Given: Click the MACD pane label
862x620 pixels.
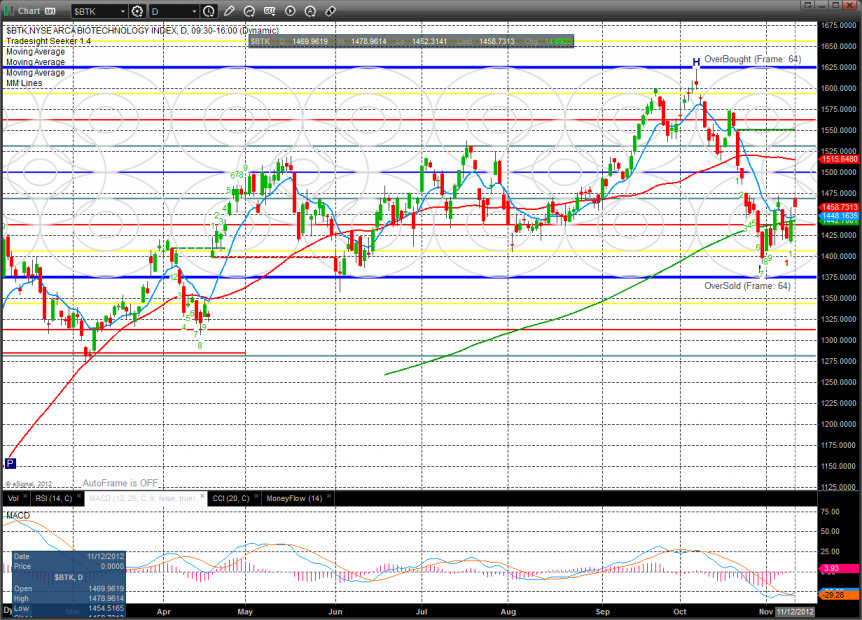Looking at the screenshot, I should (18, 515).
